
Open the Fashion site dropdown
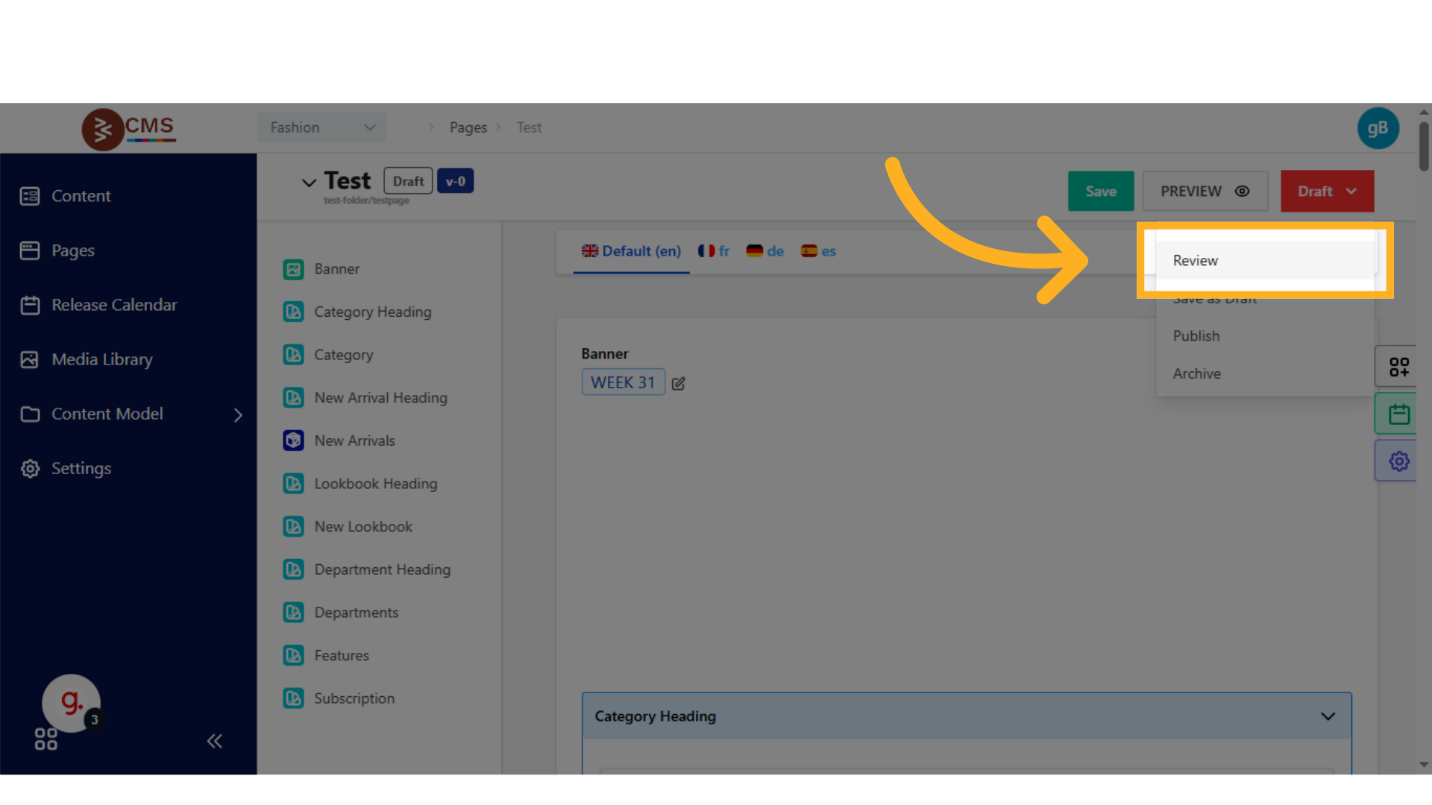click(x=322, y=128)
